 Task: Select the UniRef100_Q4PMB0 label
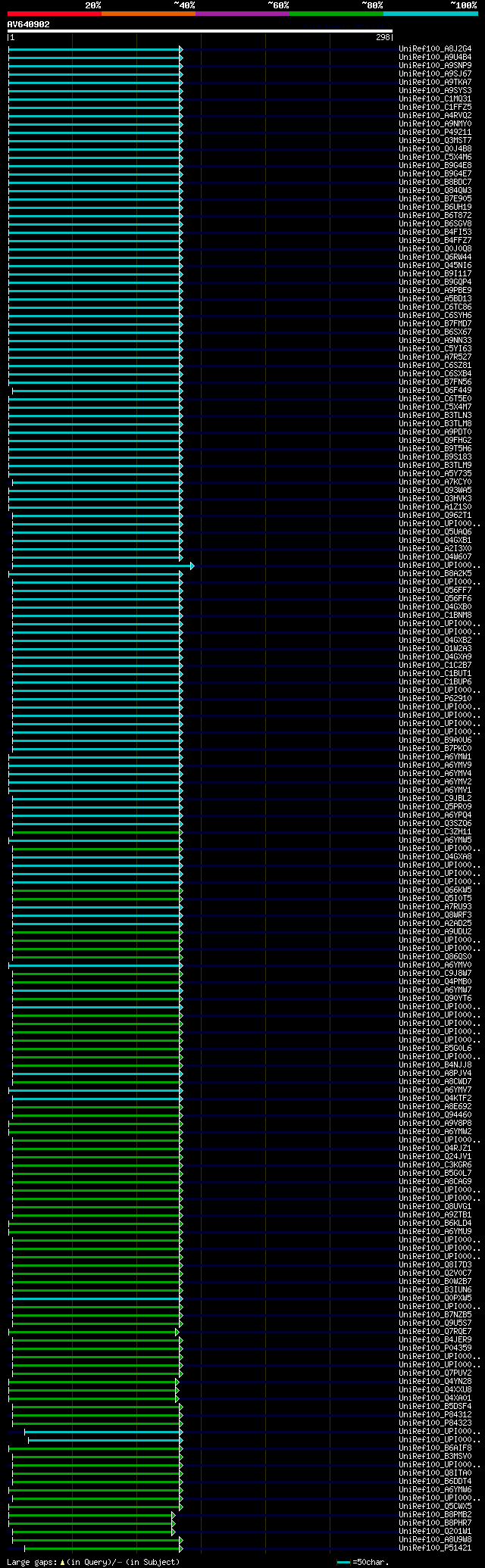[x=435, y=982]
